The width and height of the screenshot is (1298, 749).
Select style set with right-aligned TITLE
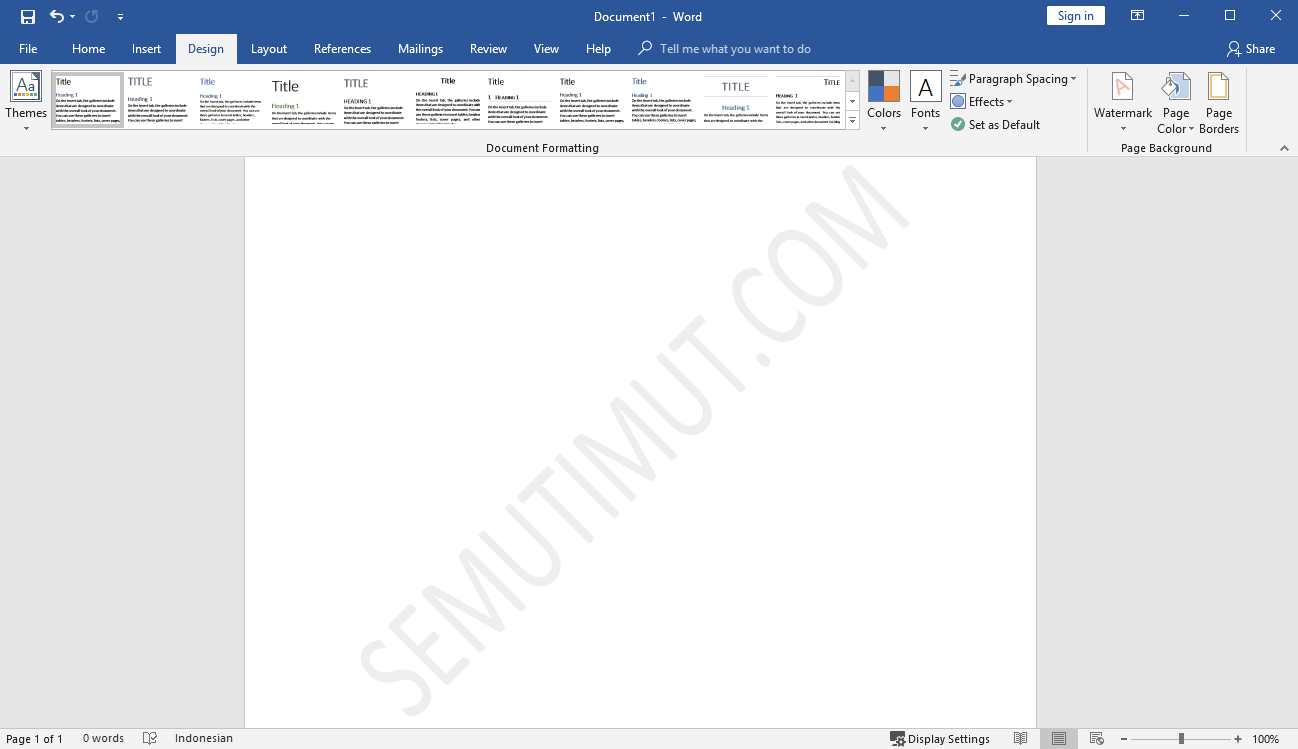pyautogui.click(x=808, y=99)
